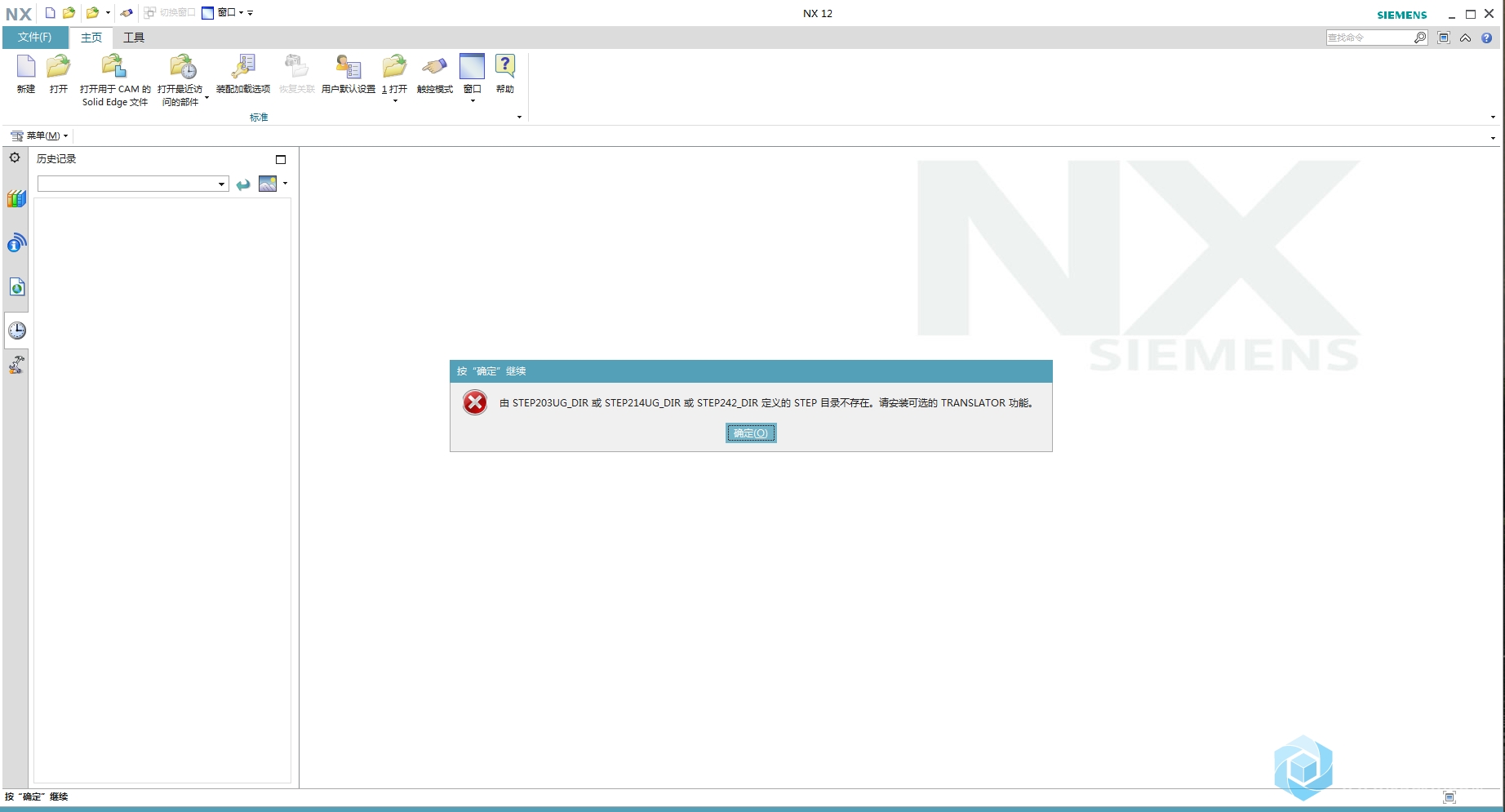Image resolution: width=1505 pixels, height=812 pixels.
Task: Open the 帮助 help ribbon button
Action: 505,74
